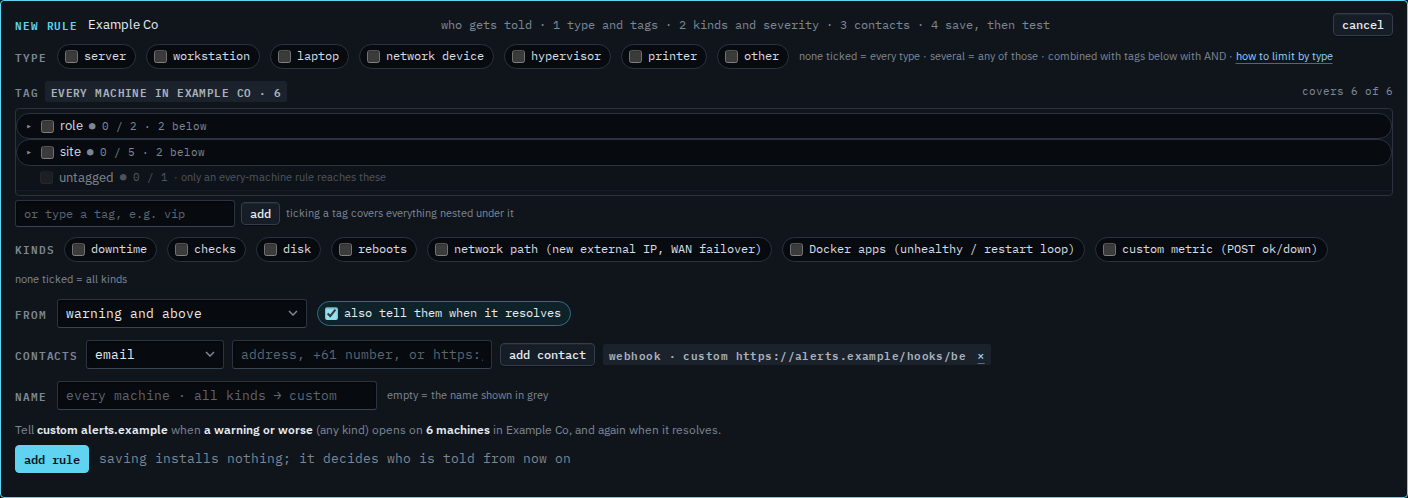The width and height of the screenshot is (1408, 498).
Task: Click the none ticked = all kinds text
Action: point(71,279)
